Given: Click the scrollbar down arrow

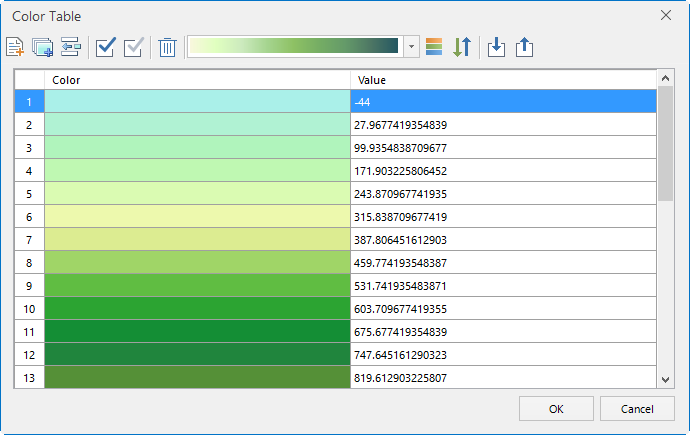Looking at the screenshot, I should (666, 380).
